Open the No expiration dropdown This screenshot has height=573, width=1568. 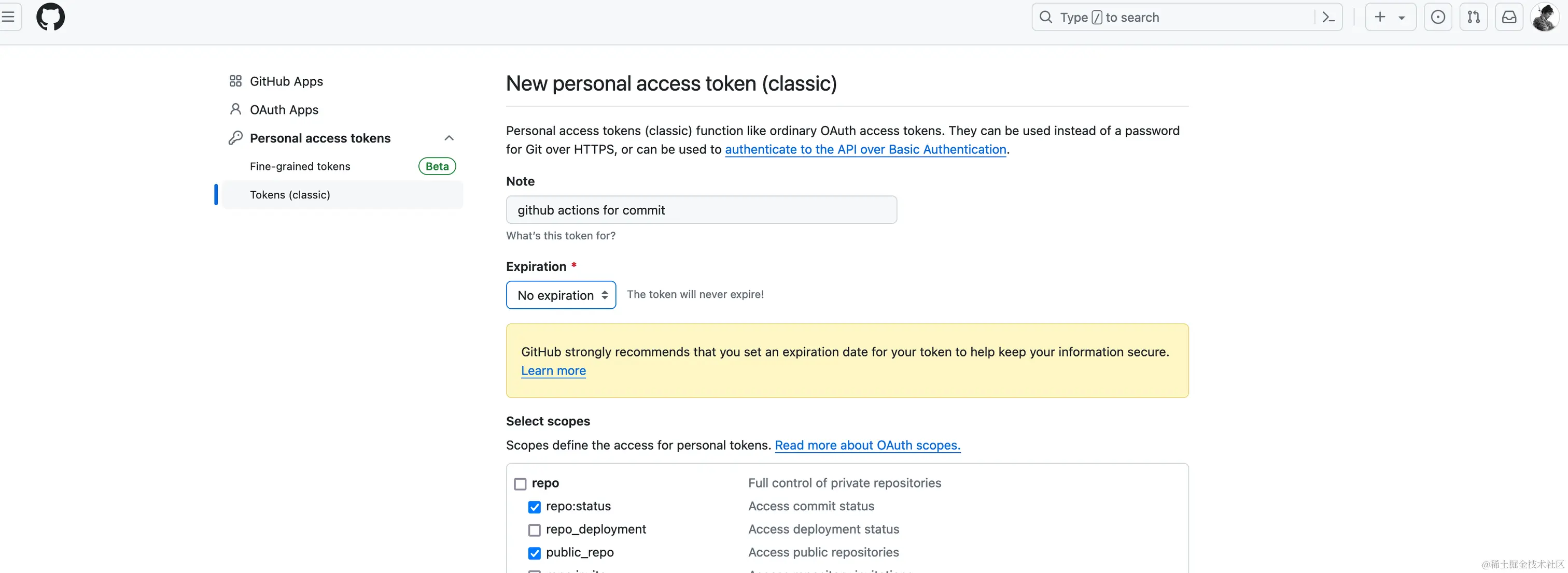(561, 295)
